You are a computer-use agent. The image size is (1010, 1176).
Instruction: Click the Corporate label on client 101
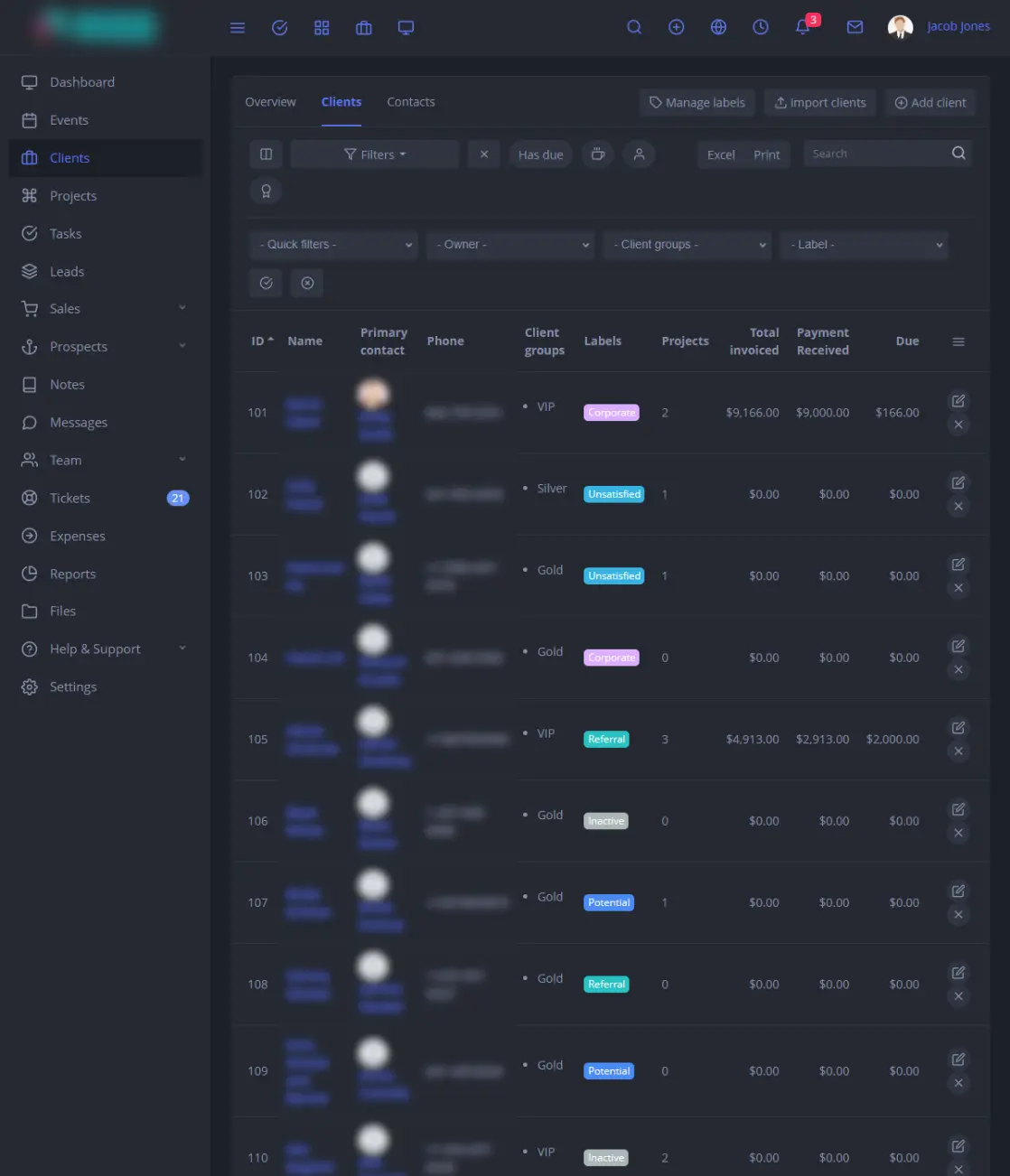coord(612,413)
